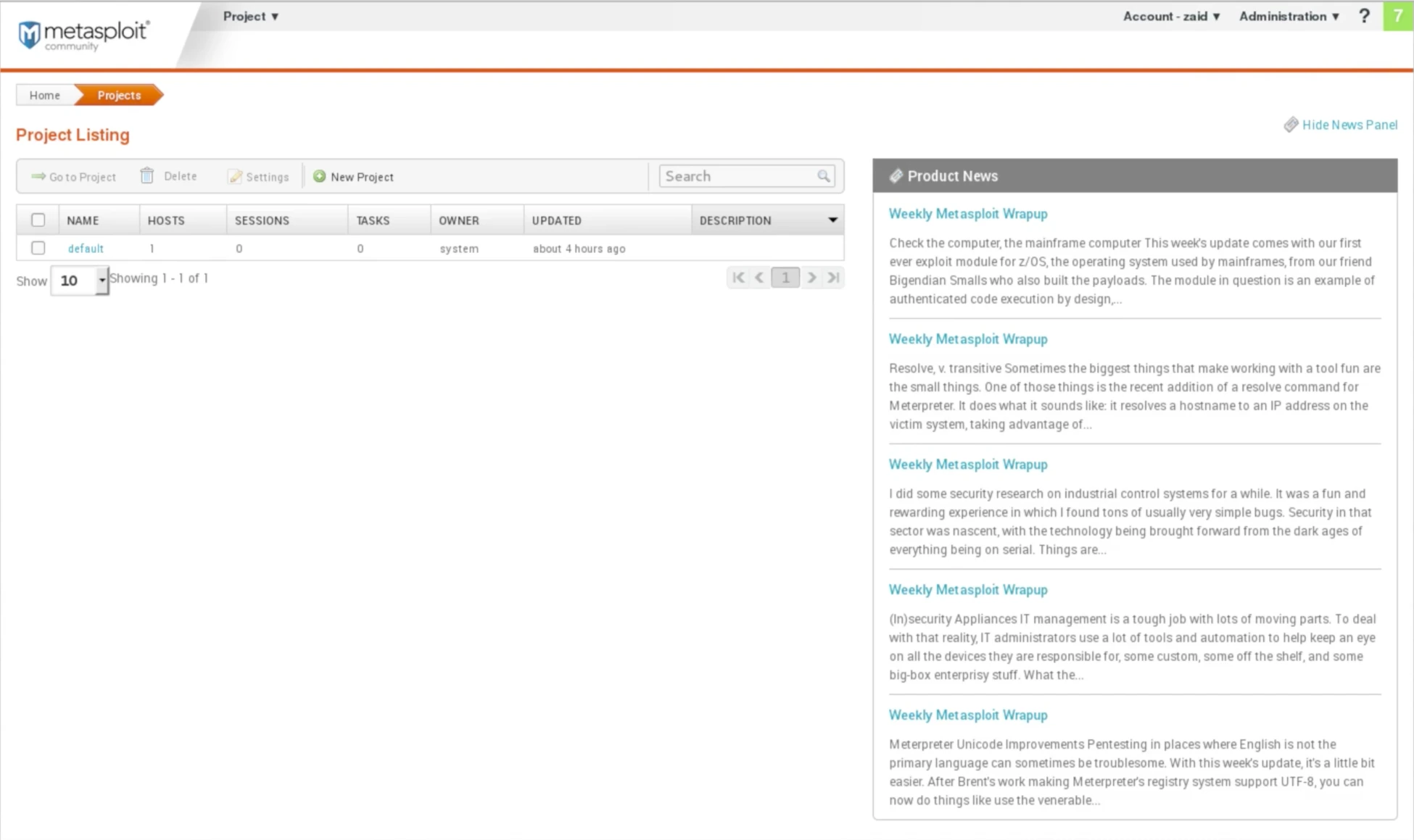Open the Show rows-per-page dropdown

79,280
